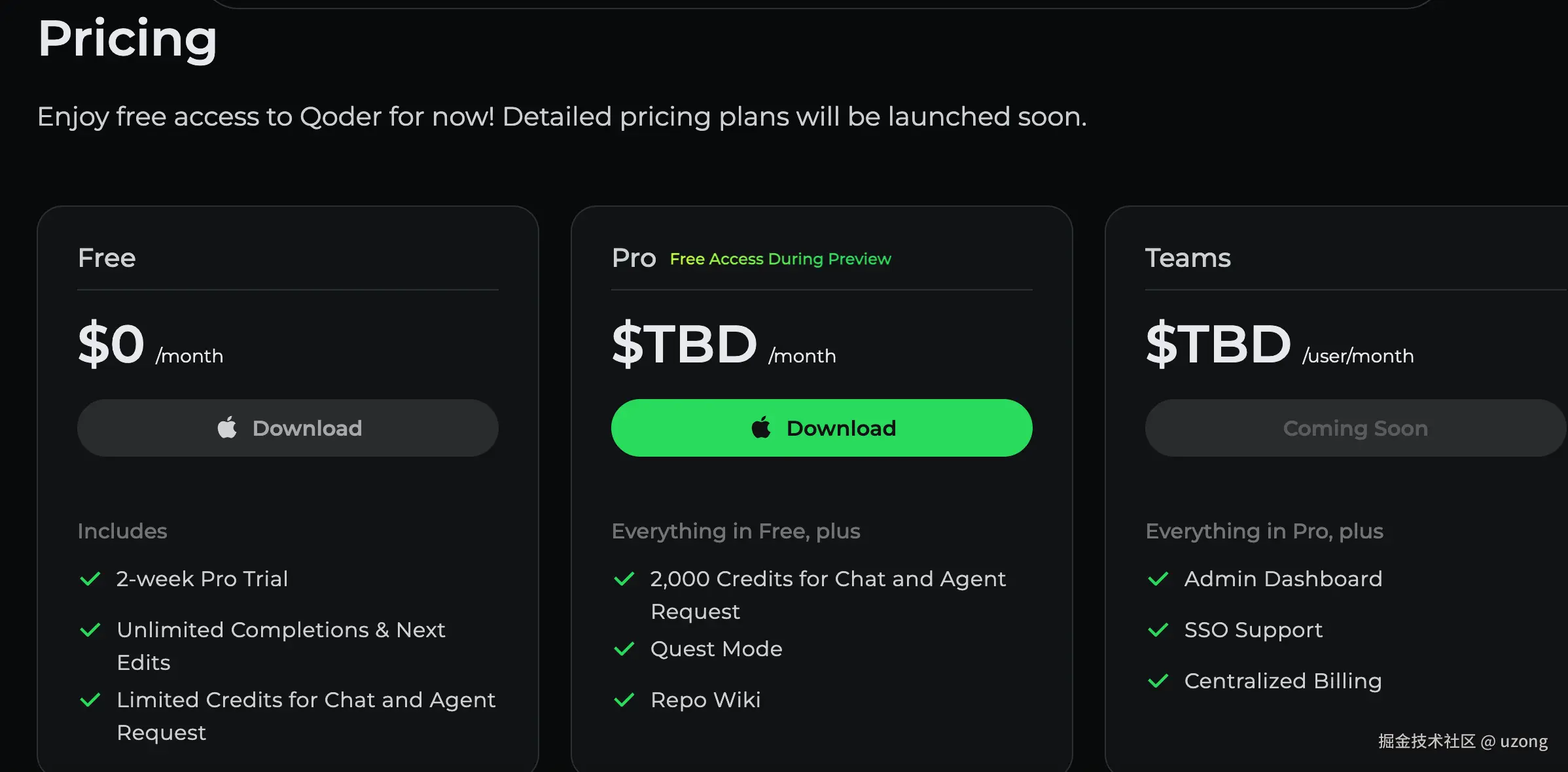Screen dimensions: 1568x772
Task: Click the Quest Mode feature text
Action: click(x=716, y=649)
